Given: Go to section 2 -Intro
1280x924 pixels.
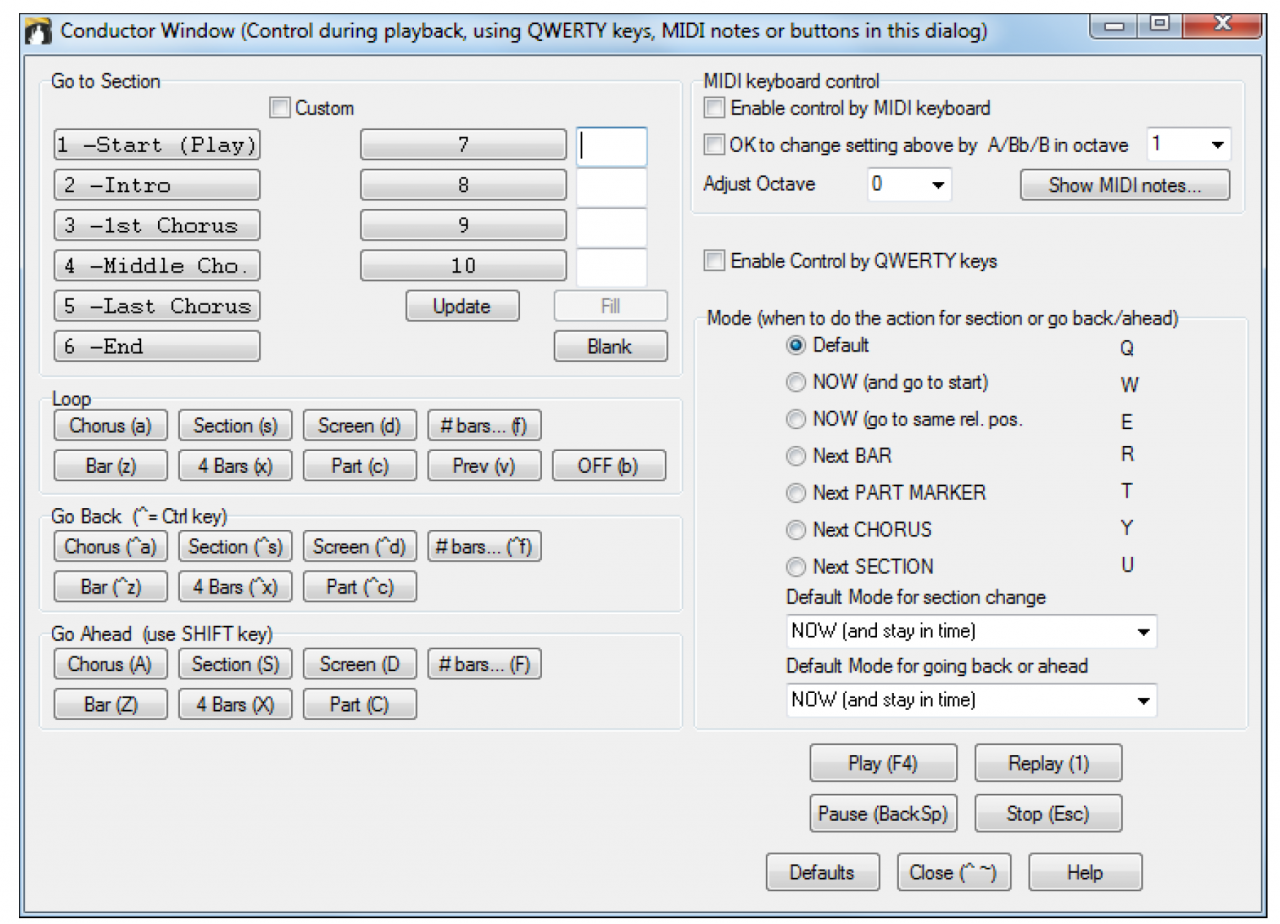Looking at the screenshot, I should [157, 185].
